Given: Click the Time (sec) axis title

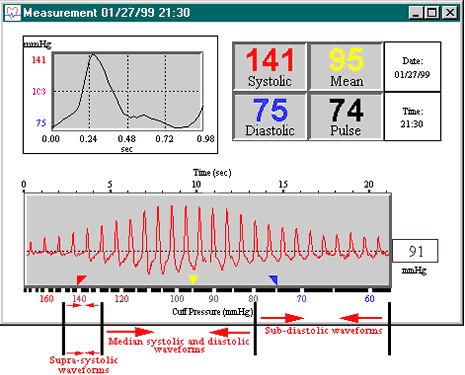Looking at the screenshot, I should pyautogui.click(x=212, y=173).
